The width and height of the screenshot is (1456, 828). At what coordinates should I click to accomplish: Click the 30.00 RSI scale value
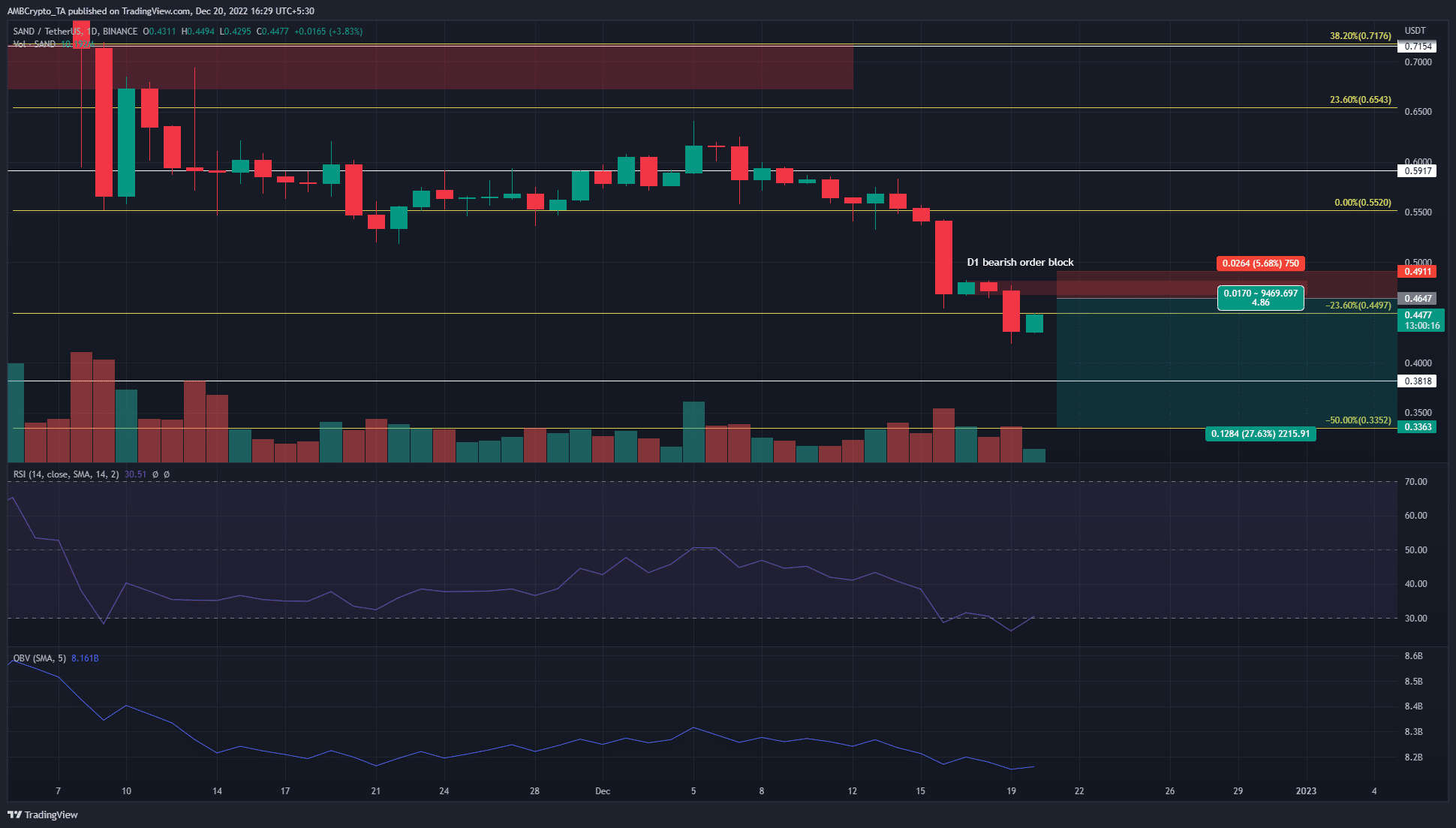1415,619
